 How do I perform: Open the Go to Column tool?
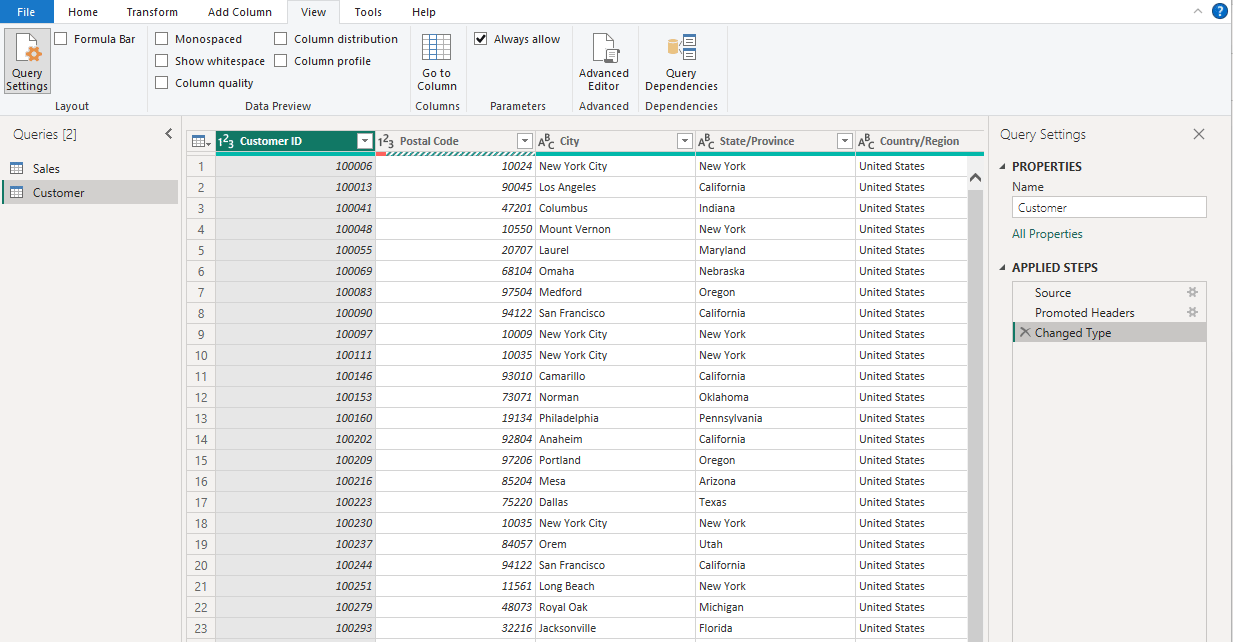[437, 61]
